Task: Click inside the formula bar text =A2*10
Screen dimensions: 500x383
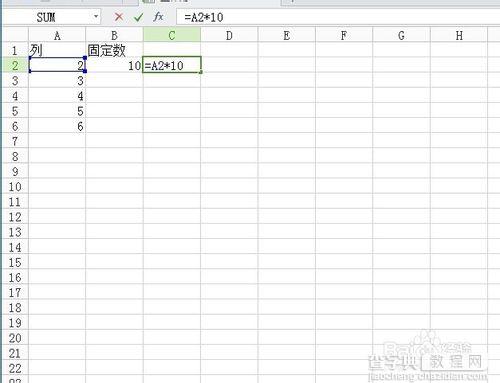Action: 204,17
